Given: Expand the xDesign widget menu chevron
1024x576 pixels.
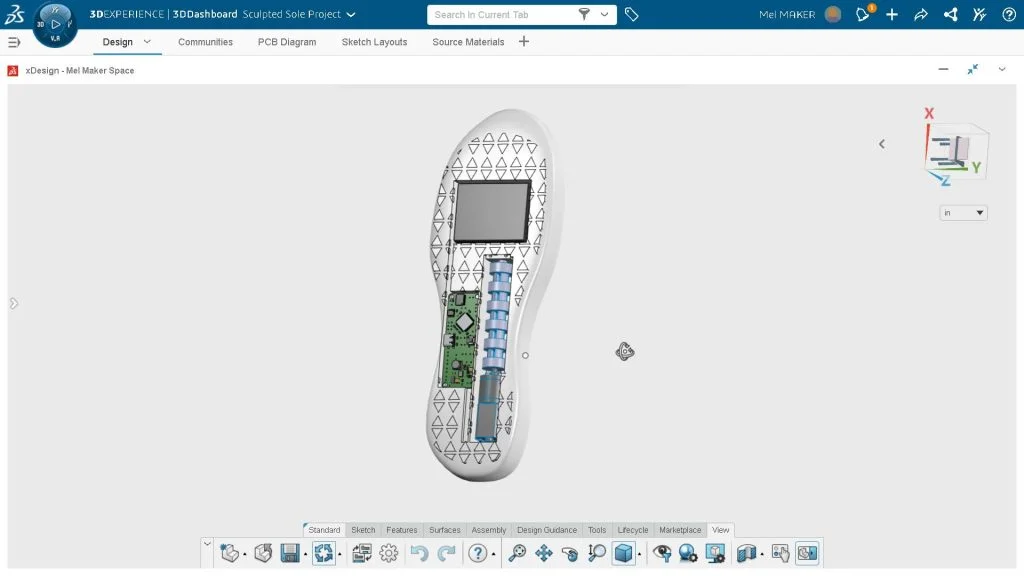Looking at the screenshot, I should [x=1001, y=69].
